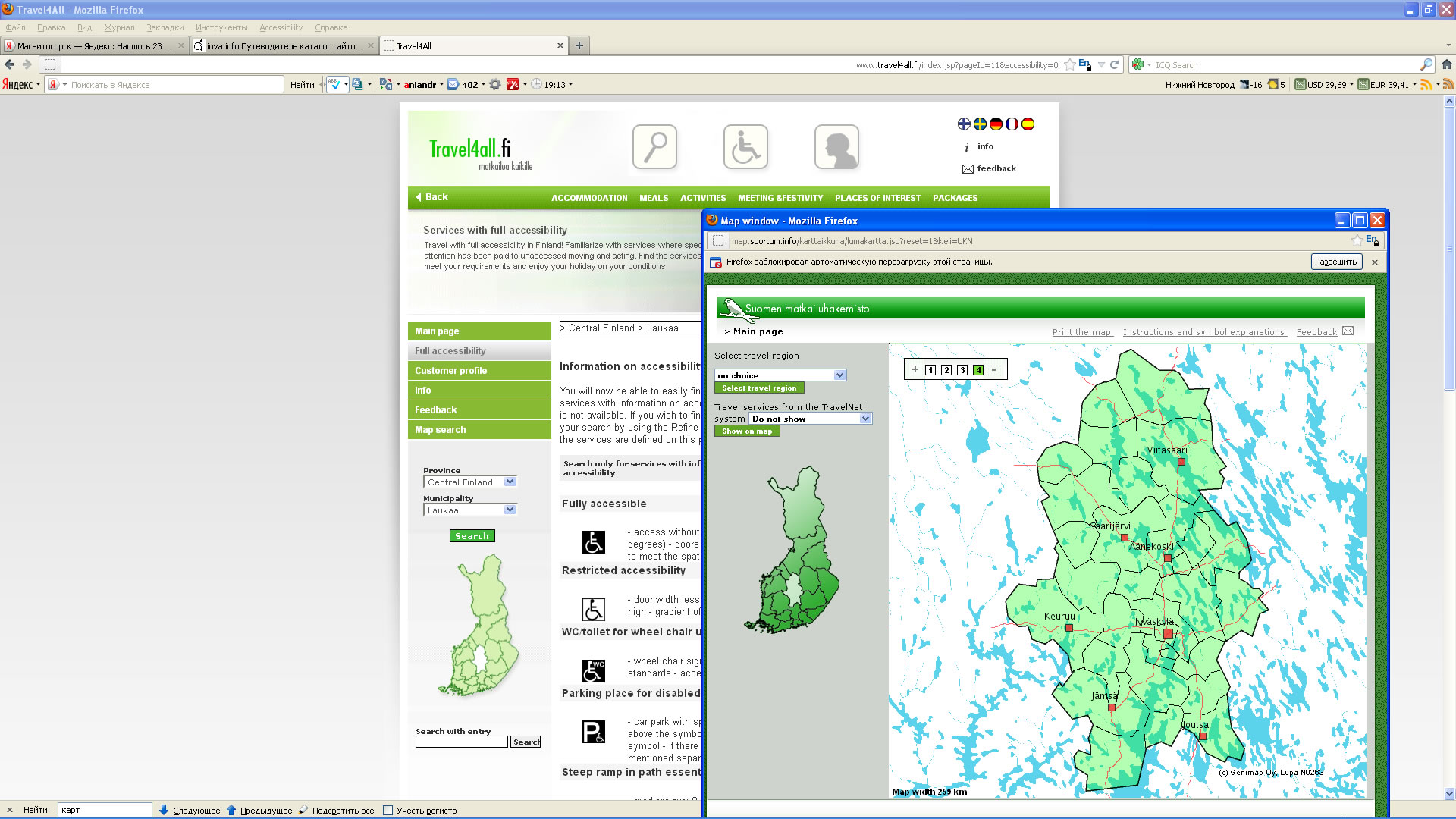
Task: Expand the EUR exchange rate dropdown
Action: point(1414,85)
